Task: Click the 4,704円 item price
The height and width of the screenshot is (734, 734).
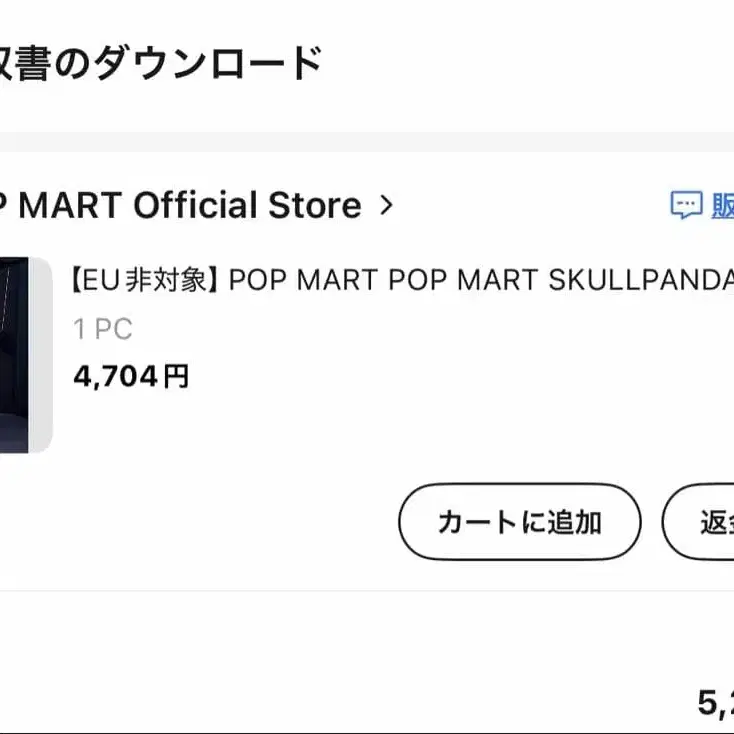Action: [x=130, y=377]
